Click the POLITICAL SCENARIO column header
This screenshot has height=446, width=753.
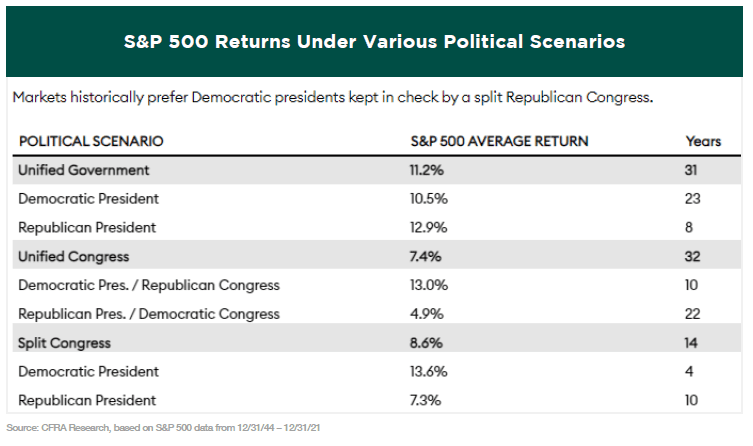click(91, 141)
